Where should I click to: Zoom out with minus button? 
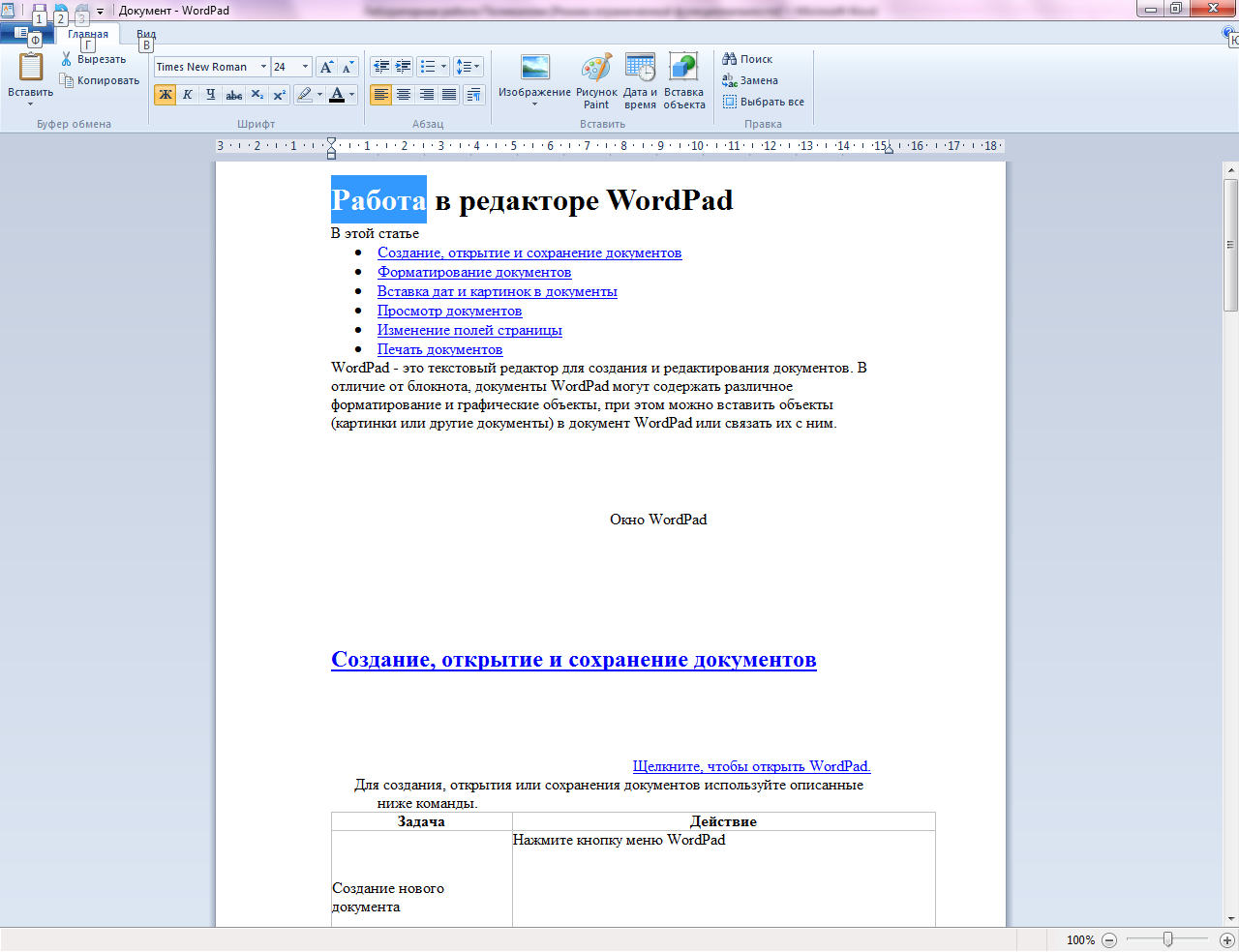(x=1110, y=940)
